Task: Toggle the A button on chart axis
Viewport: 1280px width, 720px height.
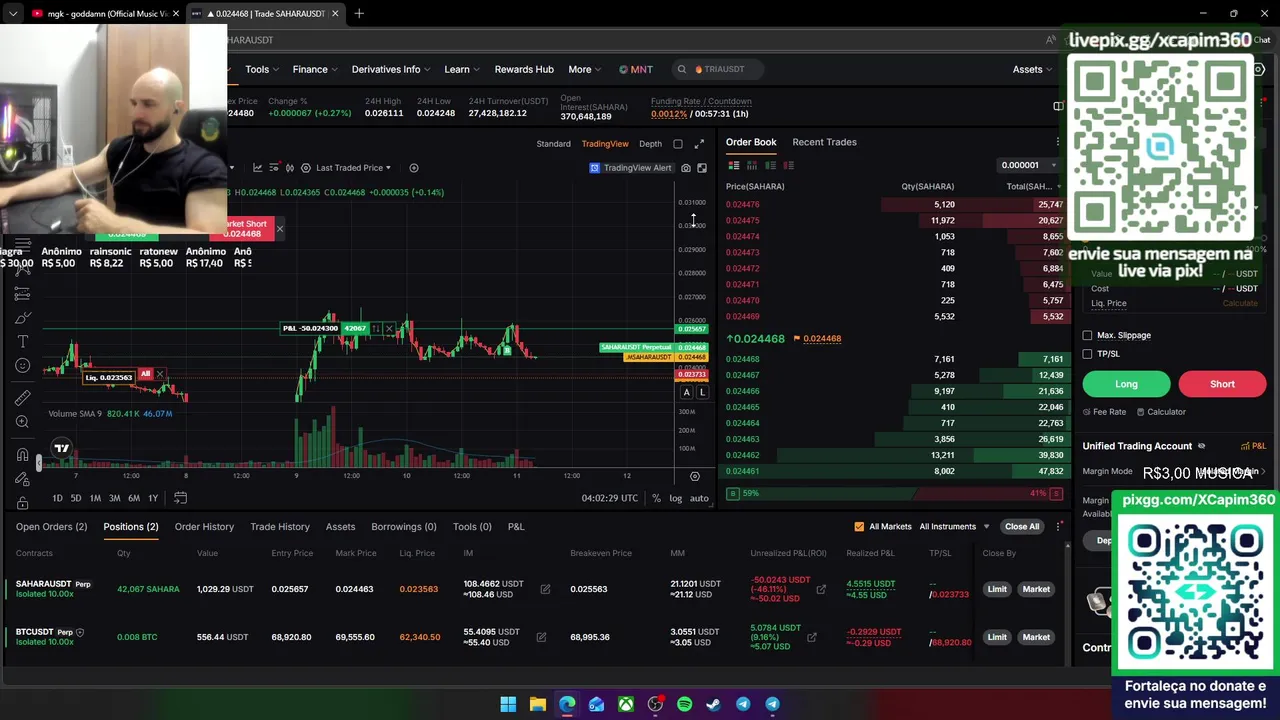Action: [686, 392]
